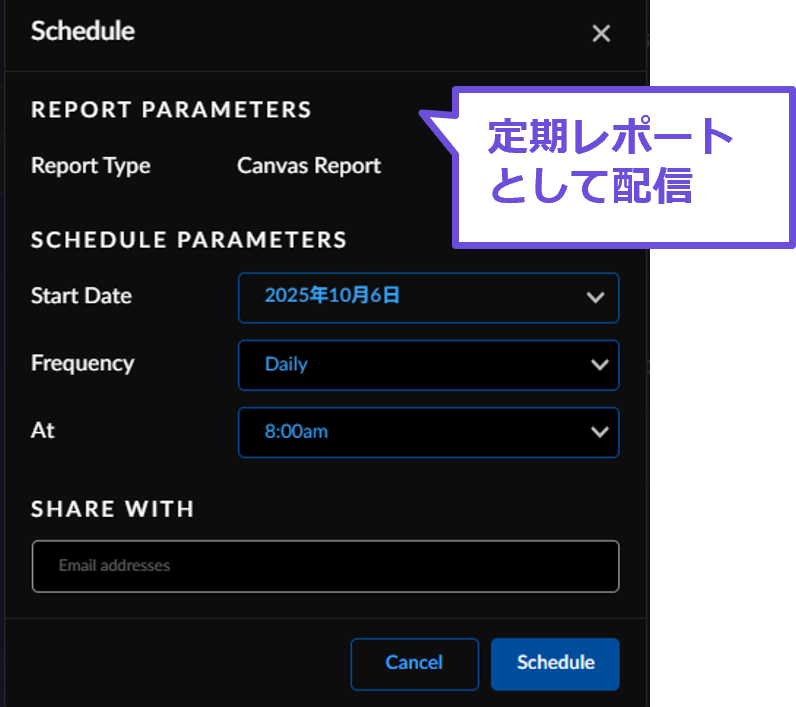Focus the Email addresses input field
796x707 pixels.
(325, 566)
